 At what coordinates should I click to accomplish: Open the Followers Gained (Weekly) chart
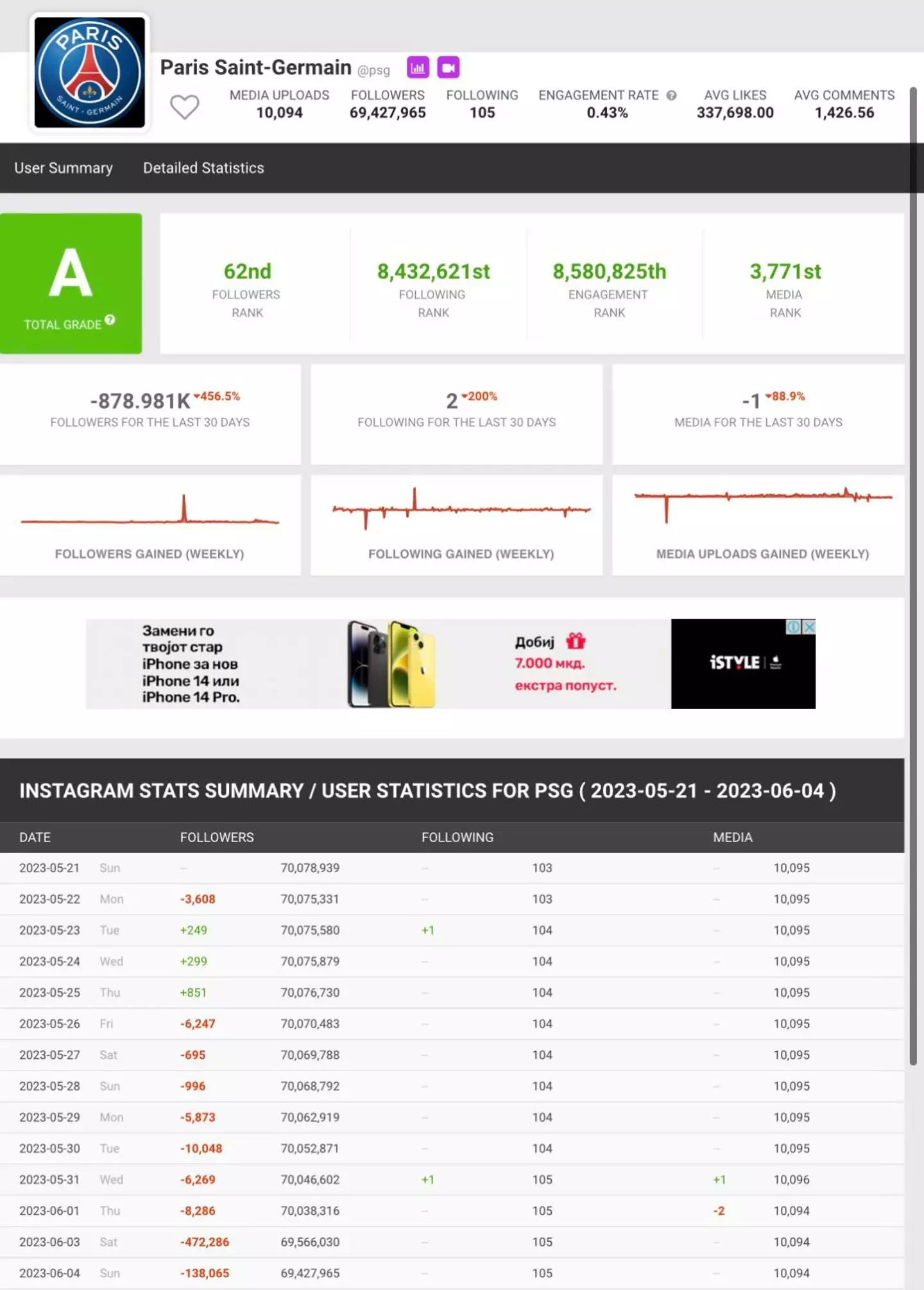click(x=150, y=525)
